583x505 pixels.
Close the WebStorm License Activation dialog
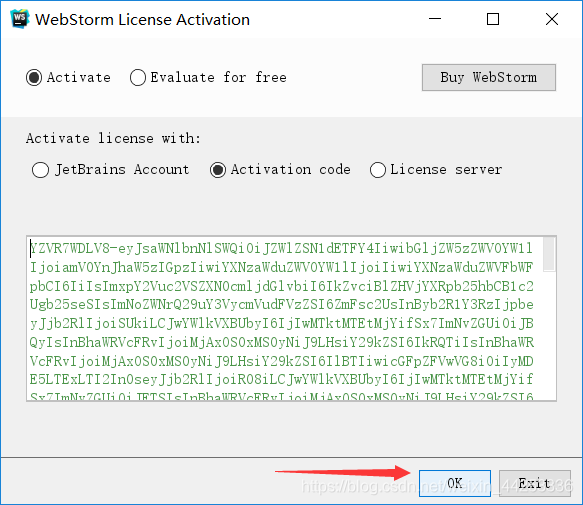tap(552, 19)
